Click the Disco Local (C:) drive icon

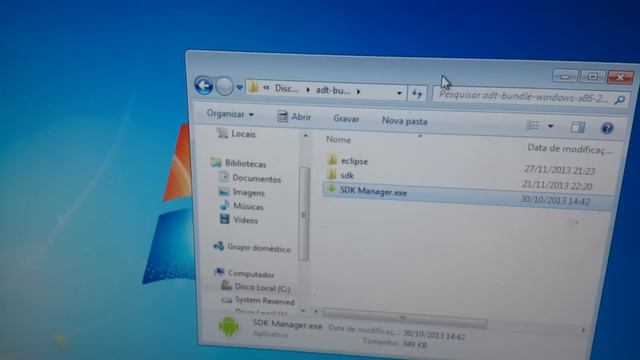[227, 286]
